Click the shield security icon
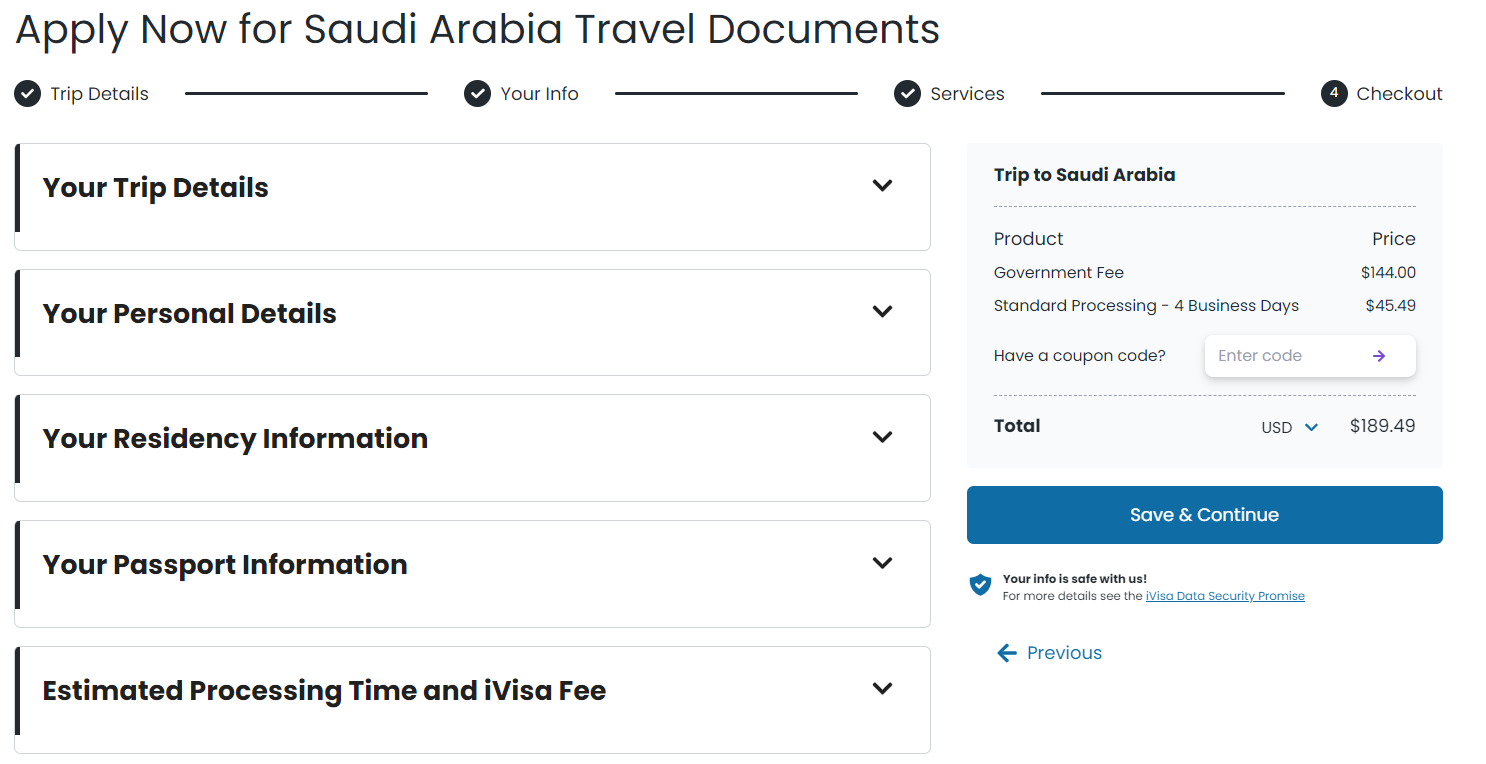 [x=981, y=585]
